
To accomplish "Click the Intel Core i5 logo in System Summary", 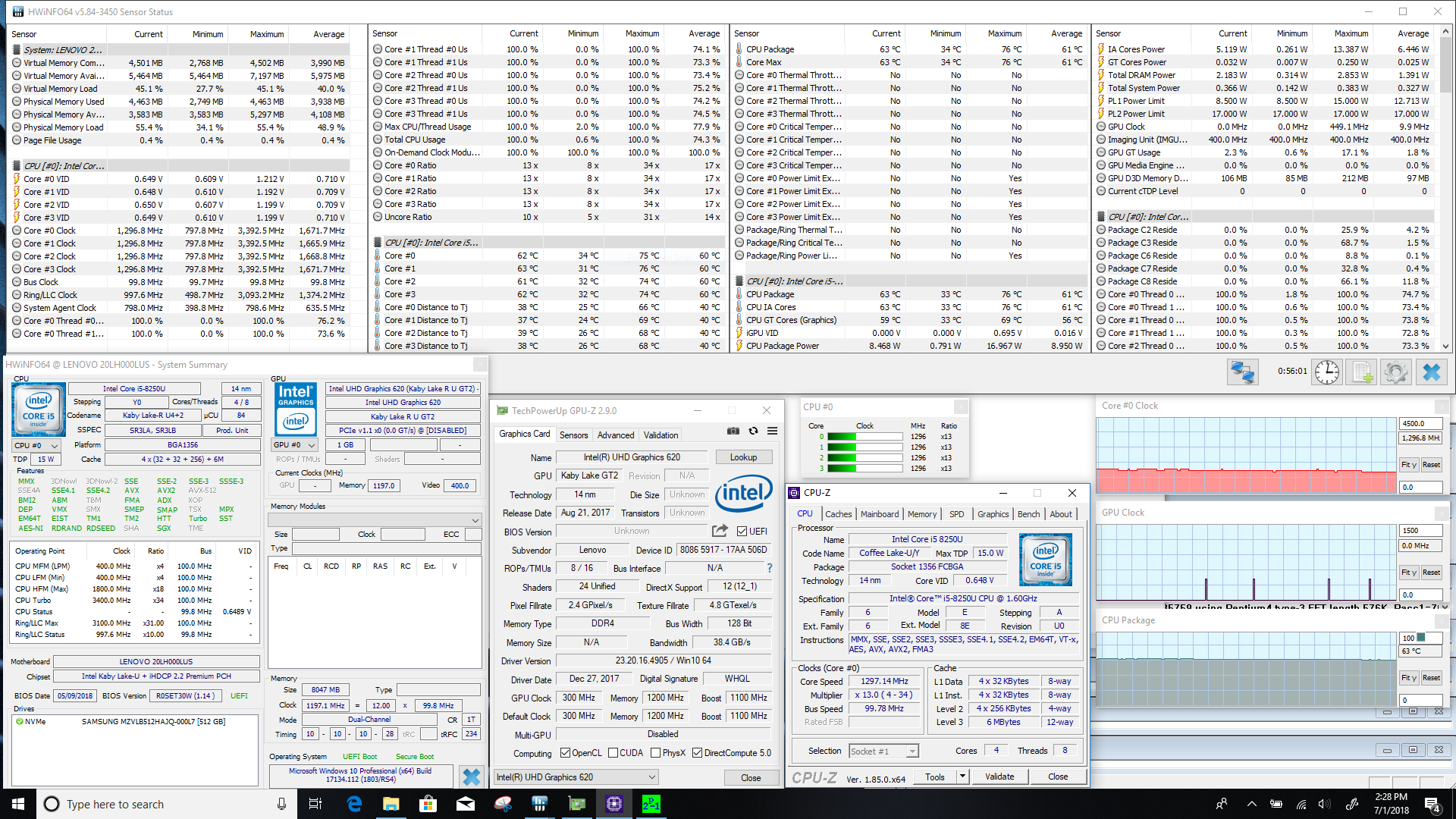I will click(38, 408).
